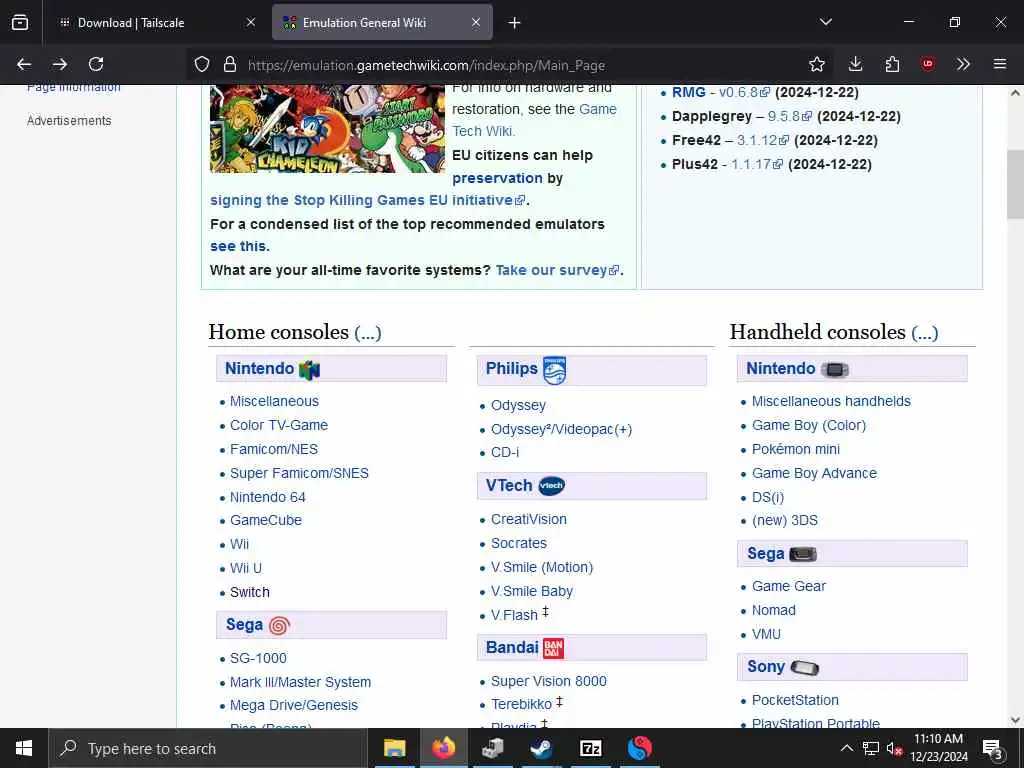The image size is (1024, 768).
Task: Click the page vertical scrollbar thumb
Action: pos(1015,185)
